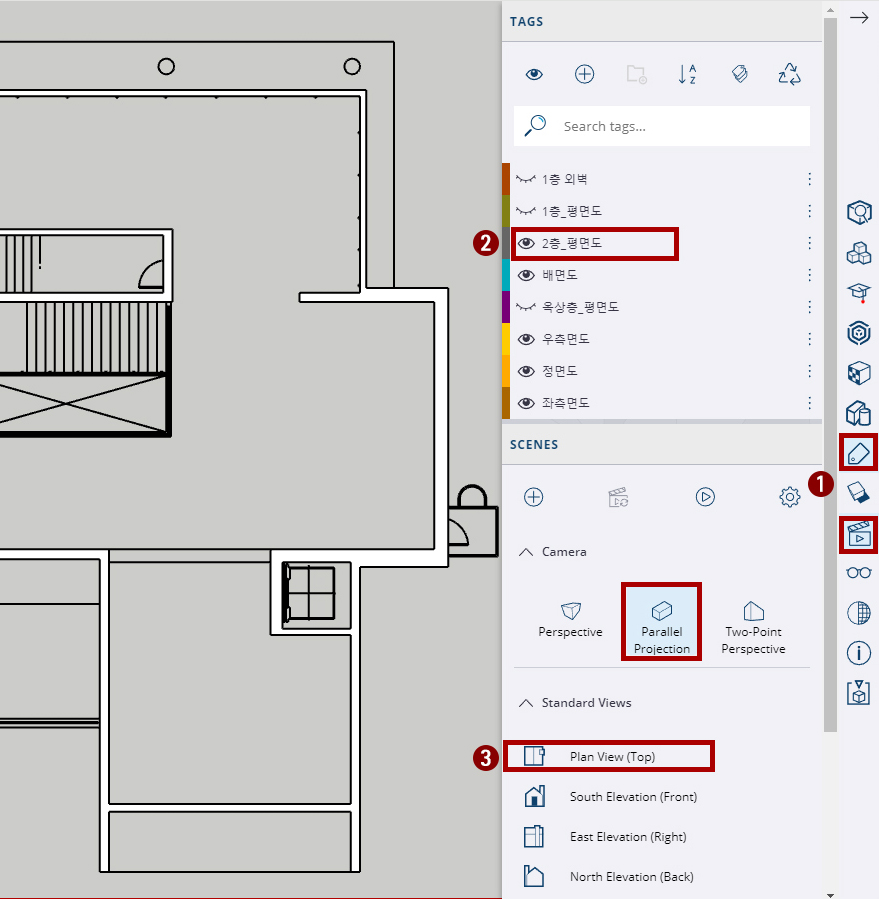Show the hidden 옥상층_평면도 tag
This screenshot has height=899, width=879.
[x=526, y=307]
